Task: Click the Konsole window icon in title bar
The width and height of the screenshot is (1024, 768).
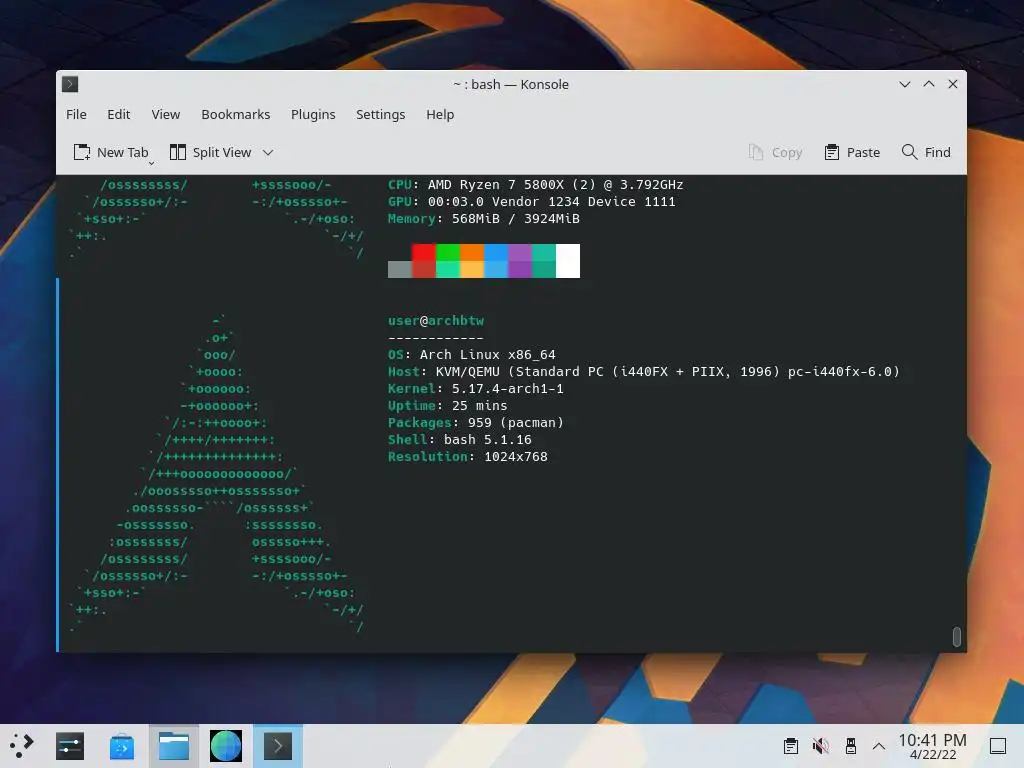Action: (x=70, y=84)
